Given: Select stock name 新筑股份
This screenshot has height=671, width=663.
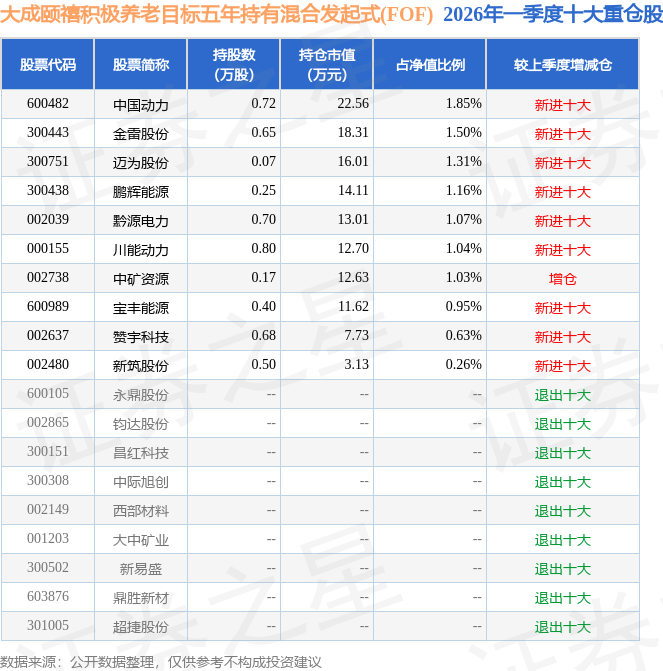Looking at the screenshot, I should click(140, 366).
